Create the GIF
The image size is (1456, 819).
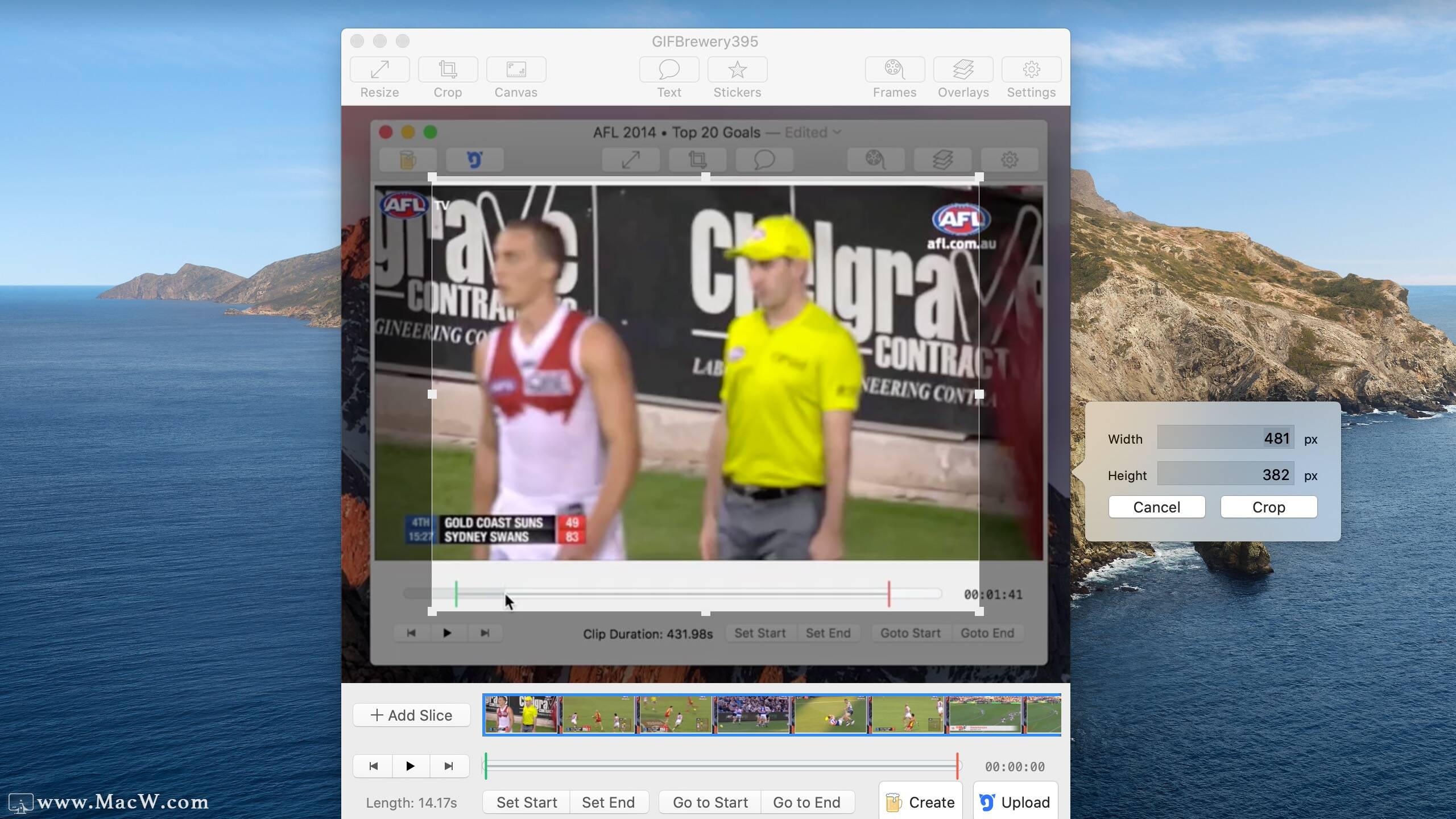[921, 802]
